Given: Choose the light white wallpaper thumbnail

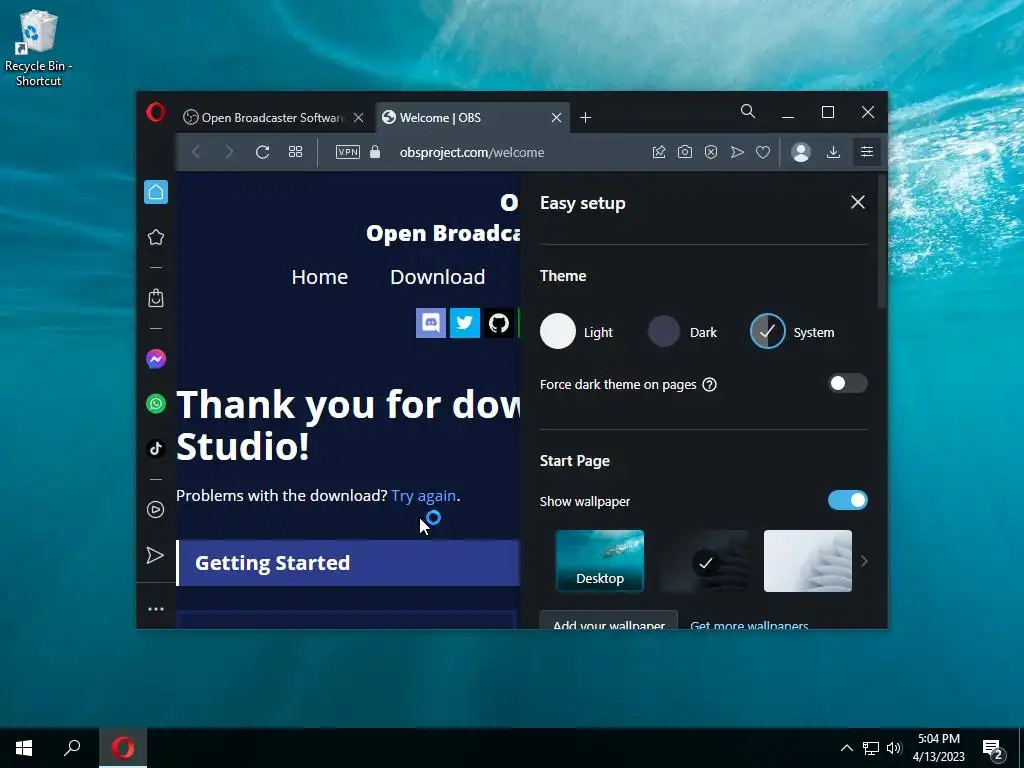Looking at the screenshot, I should 808,561.
